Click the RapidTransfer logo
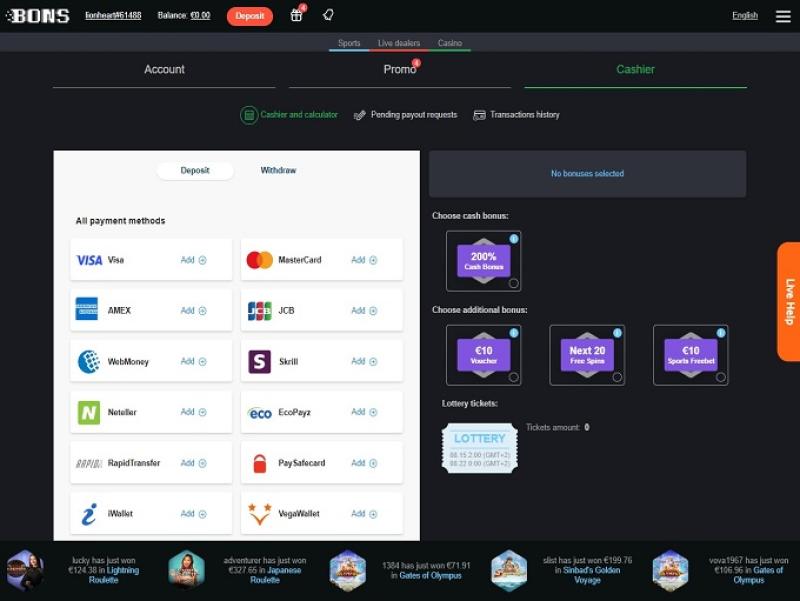This screenshot has width=800, height=601. [x=89, y=463]
